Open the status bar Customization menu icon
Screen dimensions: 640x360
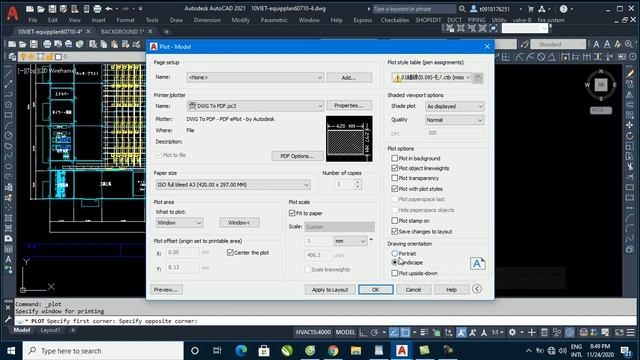coord(631,332)
